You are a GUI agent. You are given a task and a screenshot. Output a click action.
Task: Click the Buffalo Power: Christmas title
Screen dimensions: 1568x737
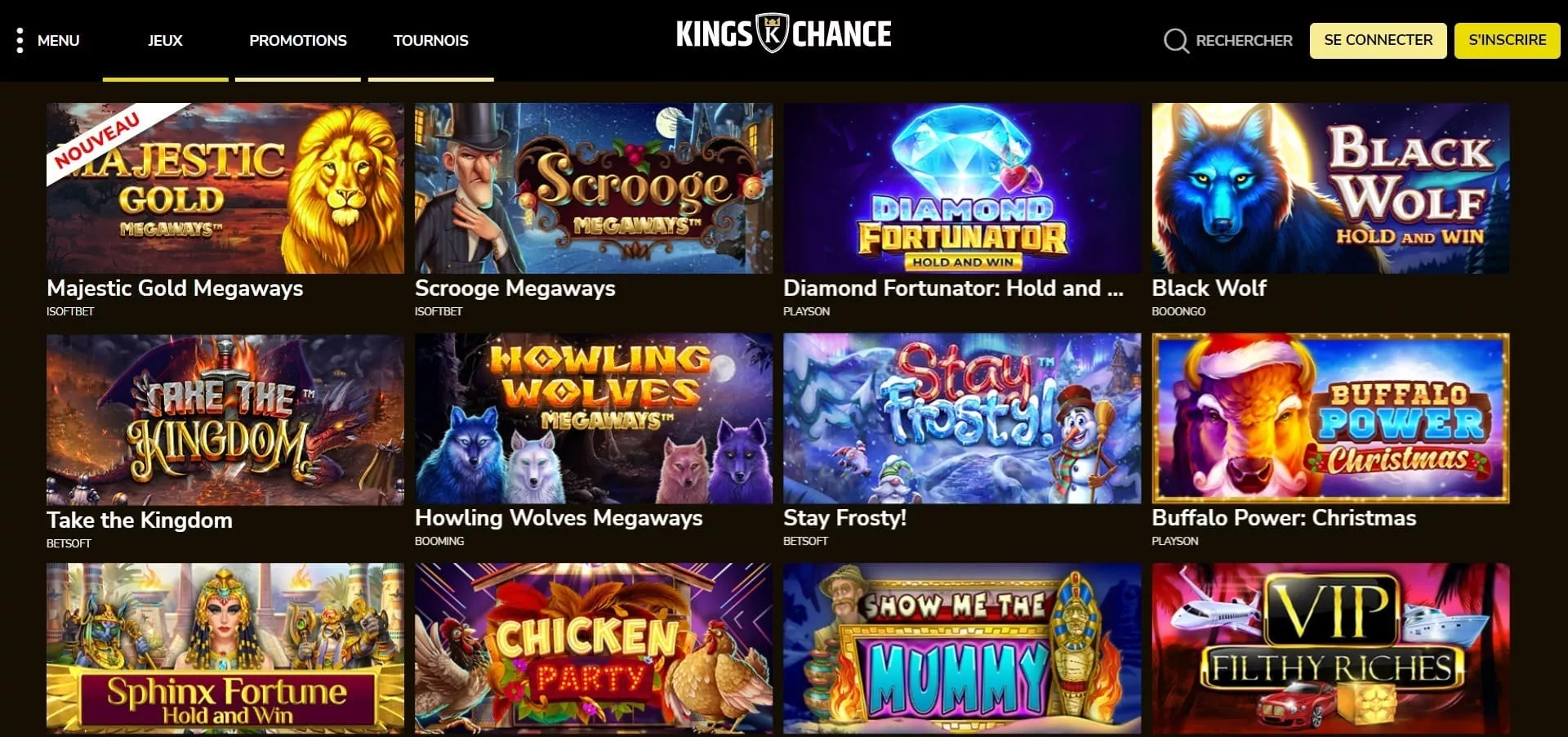click(1284, 518)
